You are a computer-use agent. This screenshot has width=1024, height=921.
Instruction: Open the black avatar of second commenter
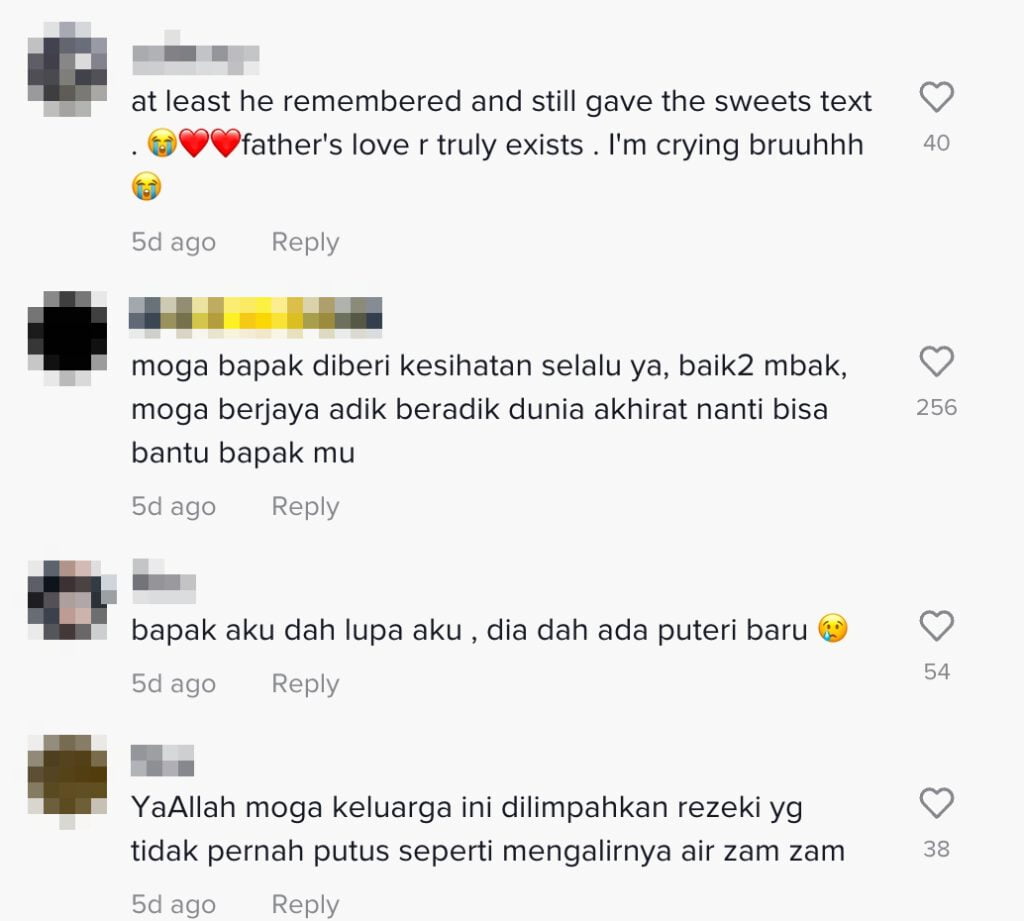[67, 338]
